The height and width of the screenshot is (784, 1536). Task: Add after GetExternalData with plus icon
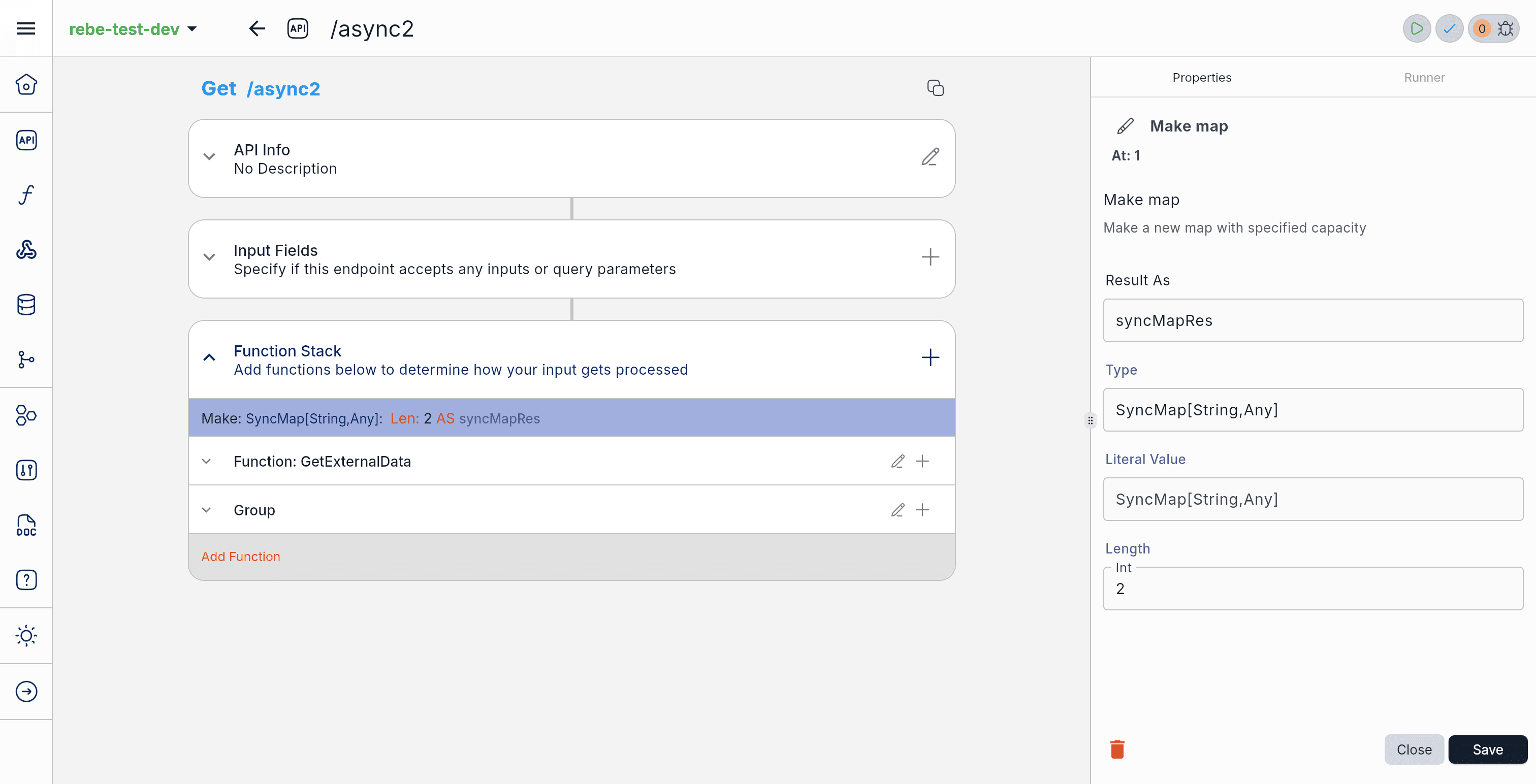tap(922, 461)
